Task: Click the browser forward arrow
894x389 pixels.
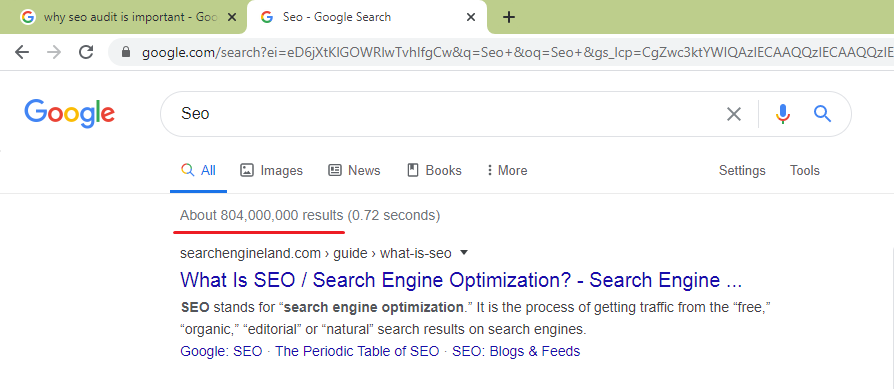Action: tap(54, 52)
